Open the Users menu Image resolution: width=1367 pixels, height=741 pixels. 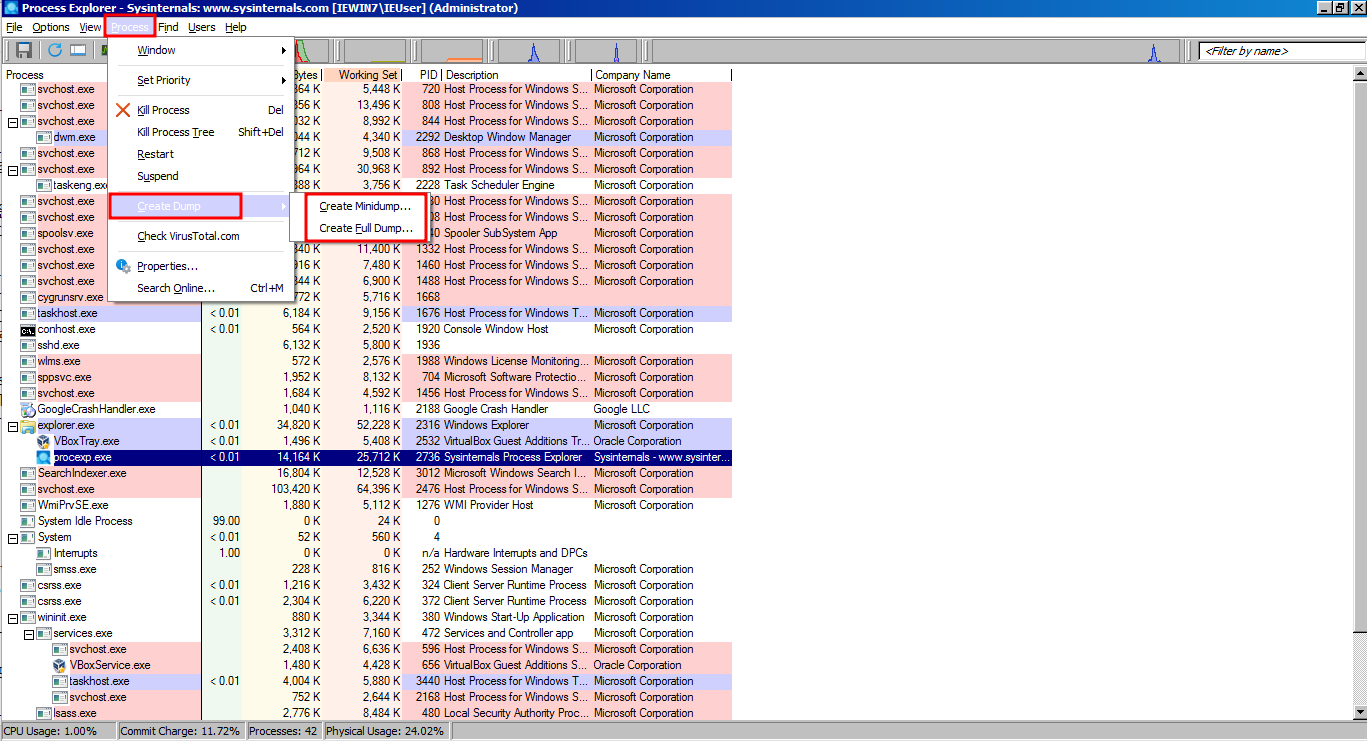coord(201,27)
